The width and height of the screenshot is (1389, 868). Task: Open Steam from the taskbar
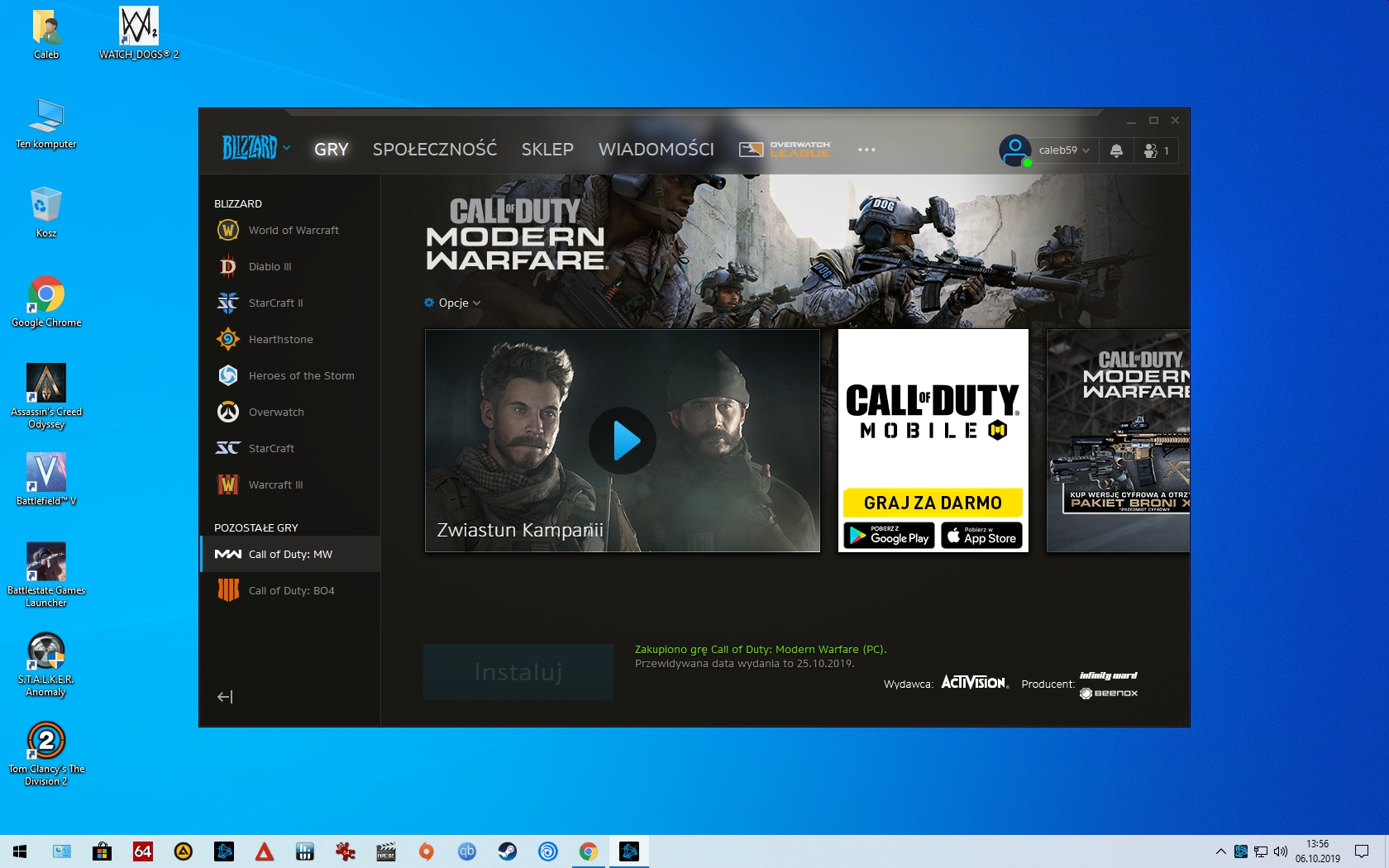point(507,851)
